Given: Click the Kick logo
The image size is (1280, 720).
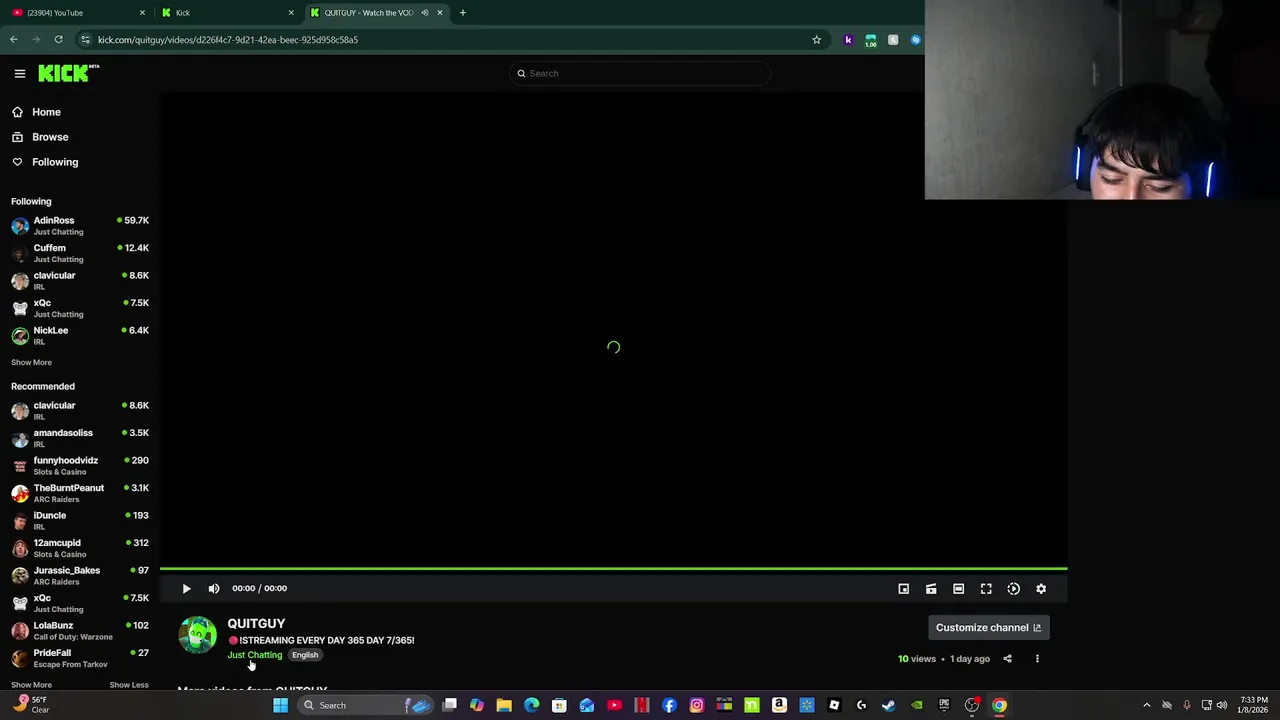Looking at the screenshot, I should pos(68,73).
